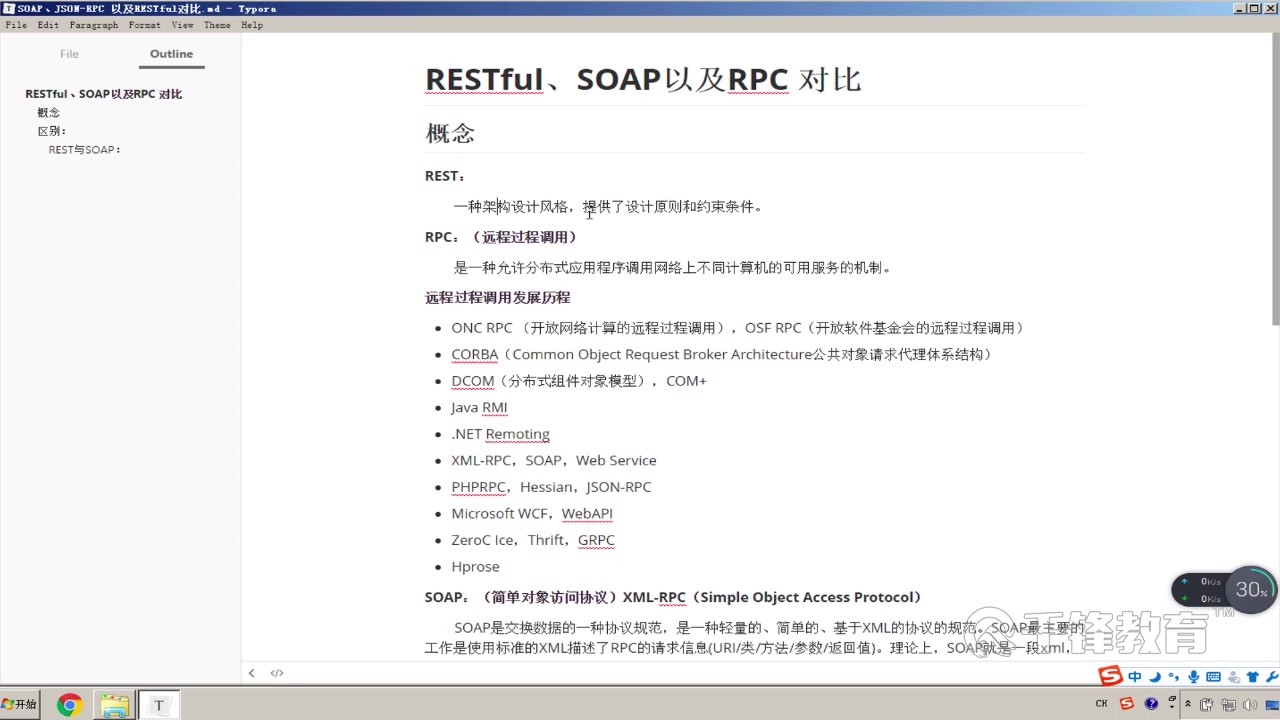The width and height of the screenshot is (1280, 720).
Task: Open the file explorer taskbar icon
Action: (114, 705)
